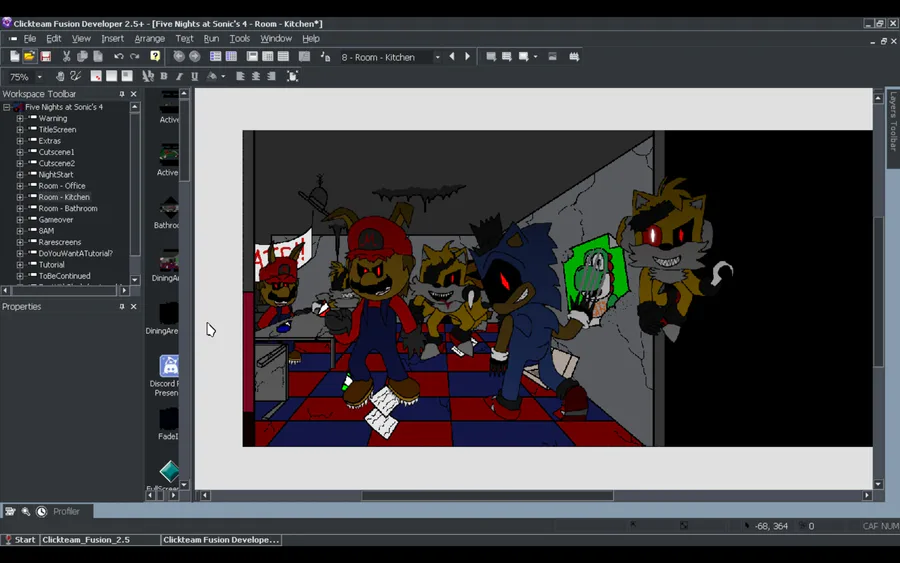The width and height of the screenshot is (900, 563).
Task: Save the project with the floppy icon
Action: [x=45, y=56]
